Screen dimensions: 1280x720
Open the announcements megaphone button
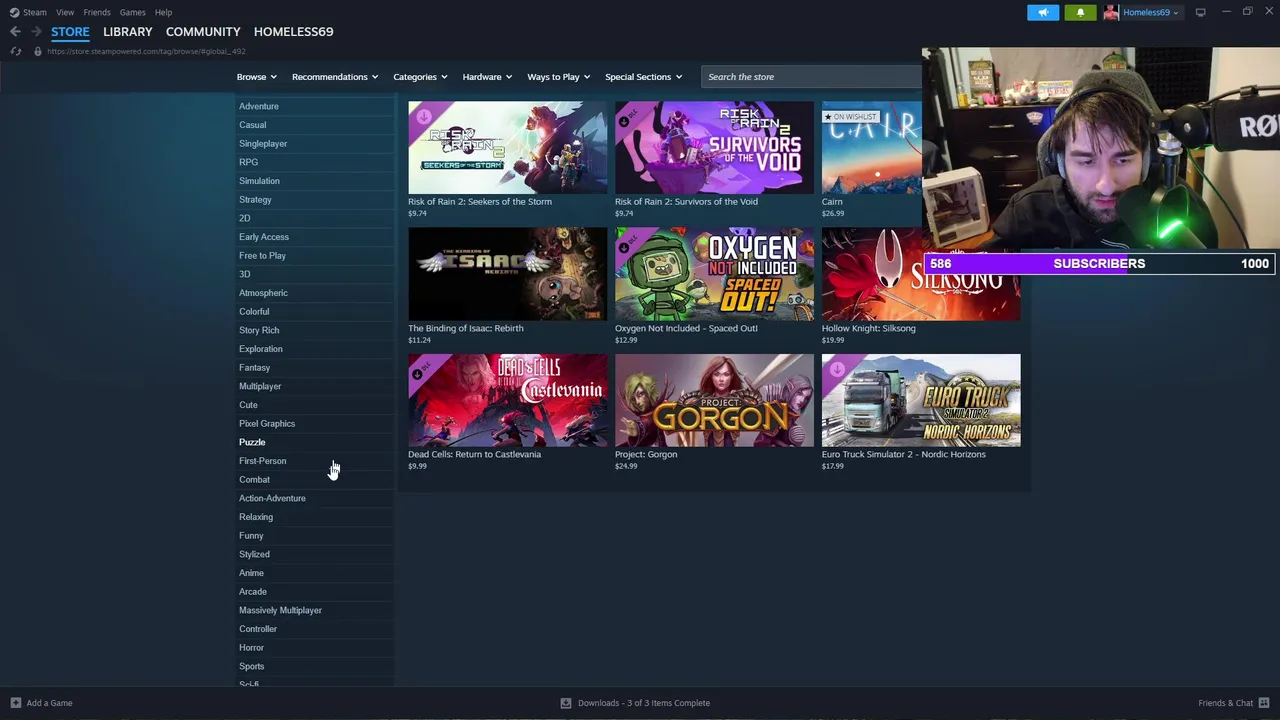click(x=1043, y=12)
